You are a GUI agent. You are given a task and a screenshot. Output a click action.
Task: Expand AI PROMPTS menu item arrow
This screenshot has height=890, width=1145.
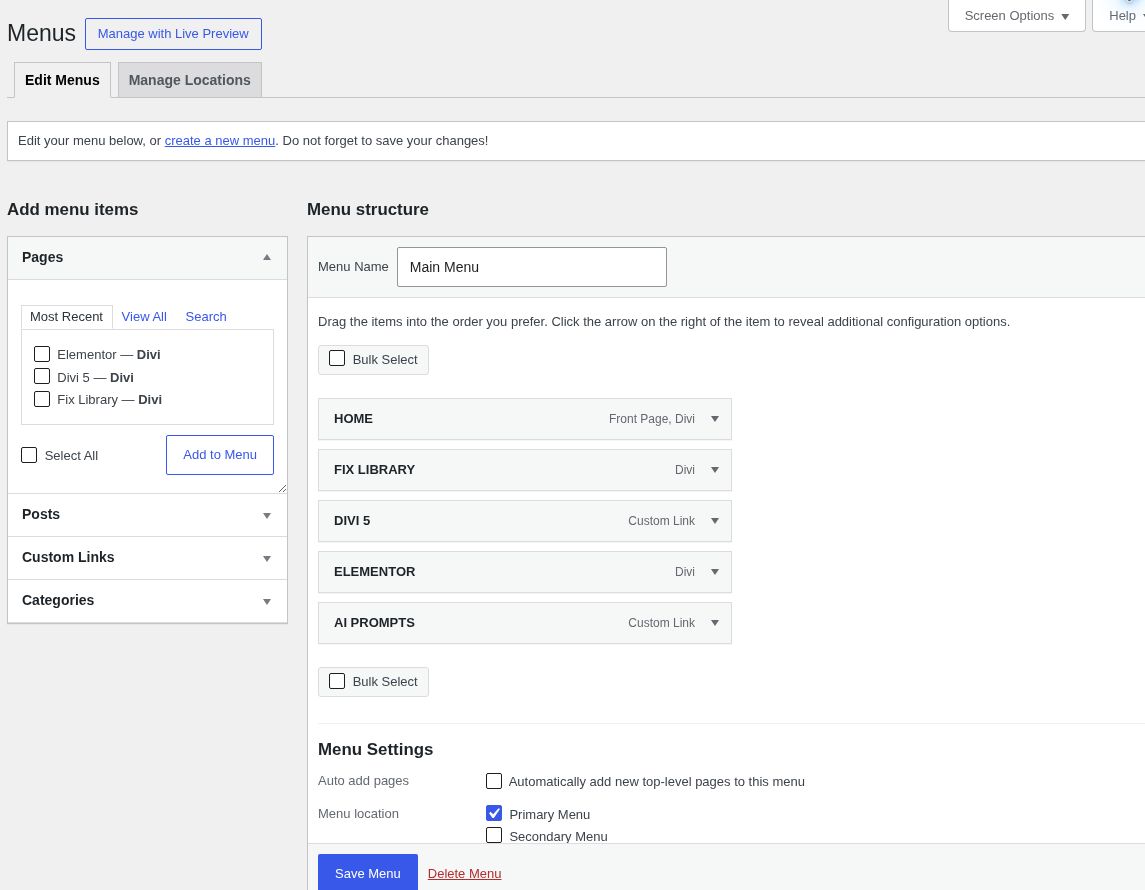[715, 623]
